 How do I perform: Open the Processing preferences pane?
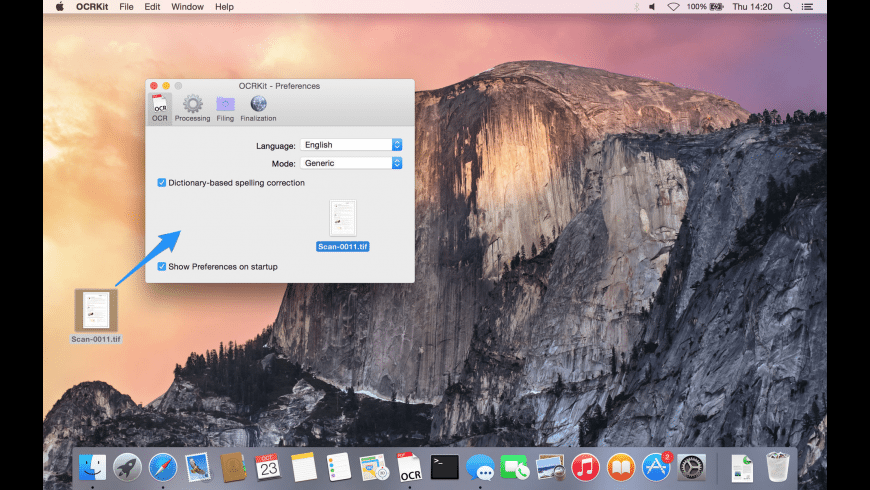192,108
